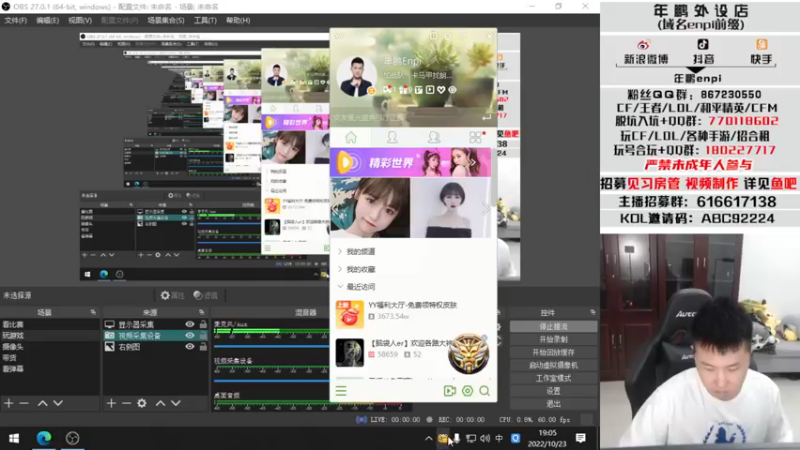Pop out the Controls dock panel
This screenshot has width=800, height=450.
592,312
